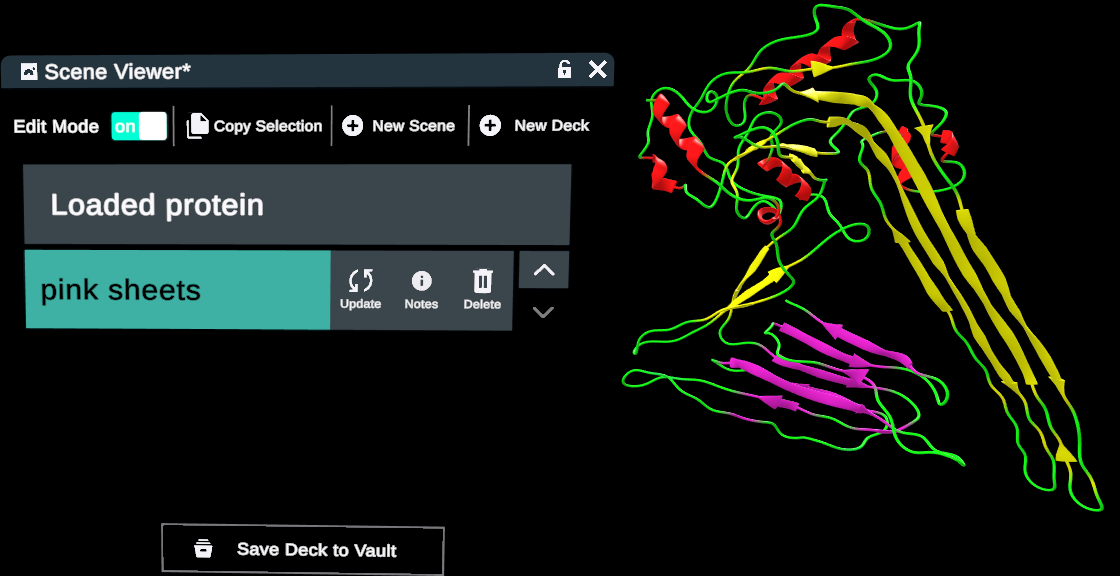
Task: Close the Scene Viewer panel
Action: click(597, 70)
